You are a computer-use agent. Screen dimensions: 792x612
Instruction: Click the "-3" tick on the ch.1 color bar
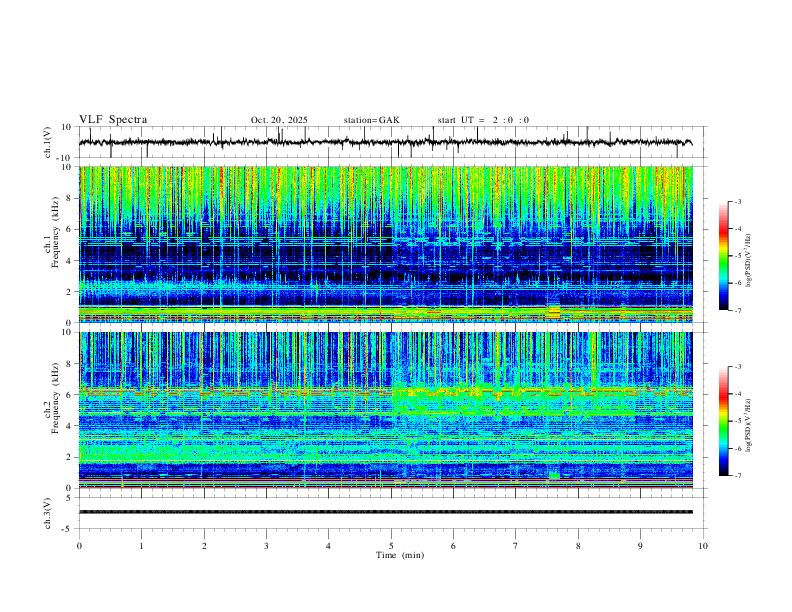(737, 201)
